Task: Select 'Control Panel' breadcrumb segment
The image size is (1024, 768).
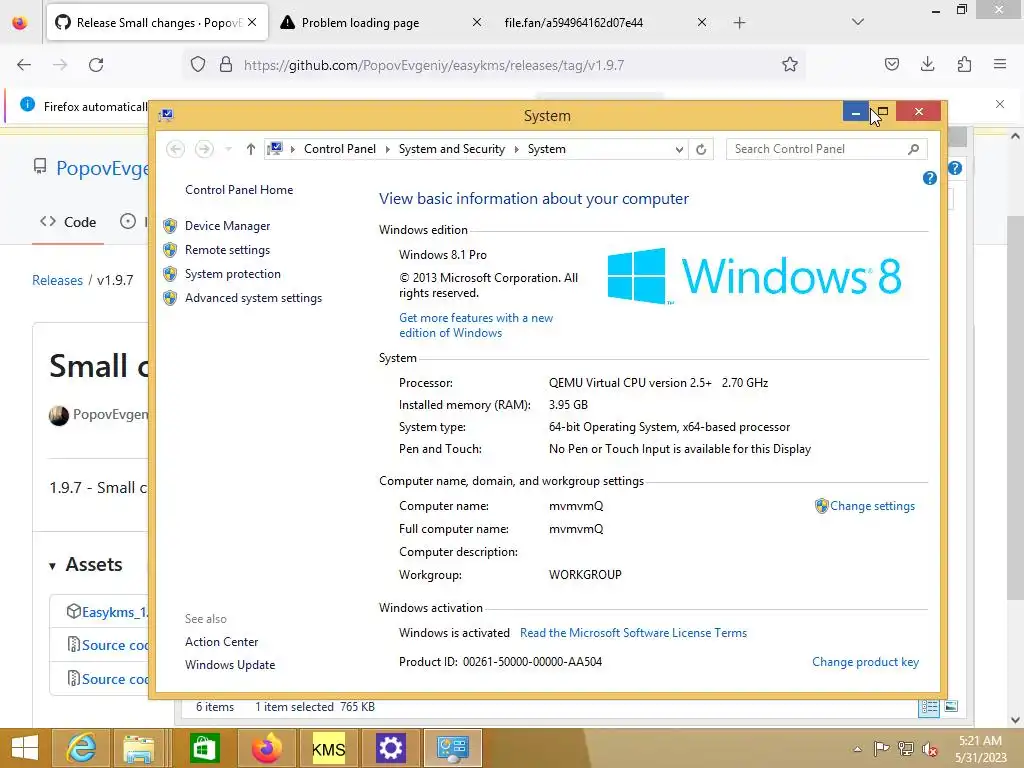Action: (340, 150)
